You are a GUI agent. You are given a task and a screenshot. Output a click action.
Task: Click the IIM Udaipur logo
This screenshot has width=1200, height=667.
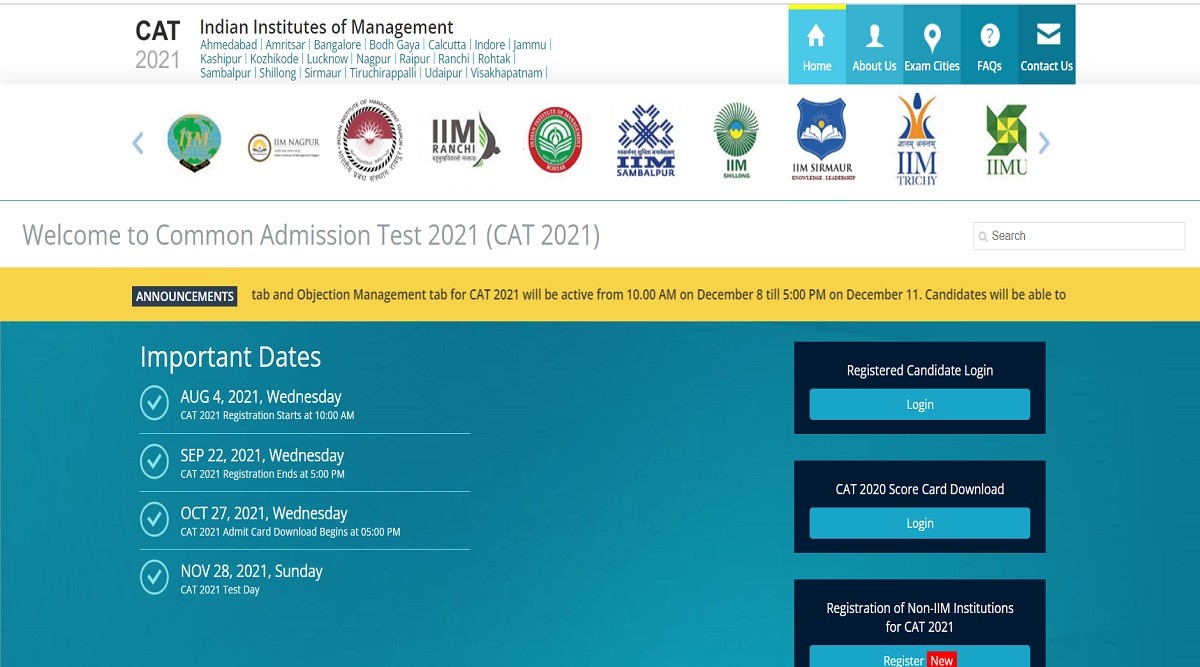pos(1006,142)
